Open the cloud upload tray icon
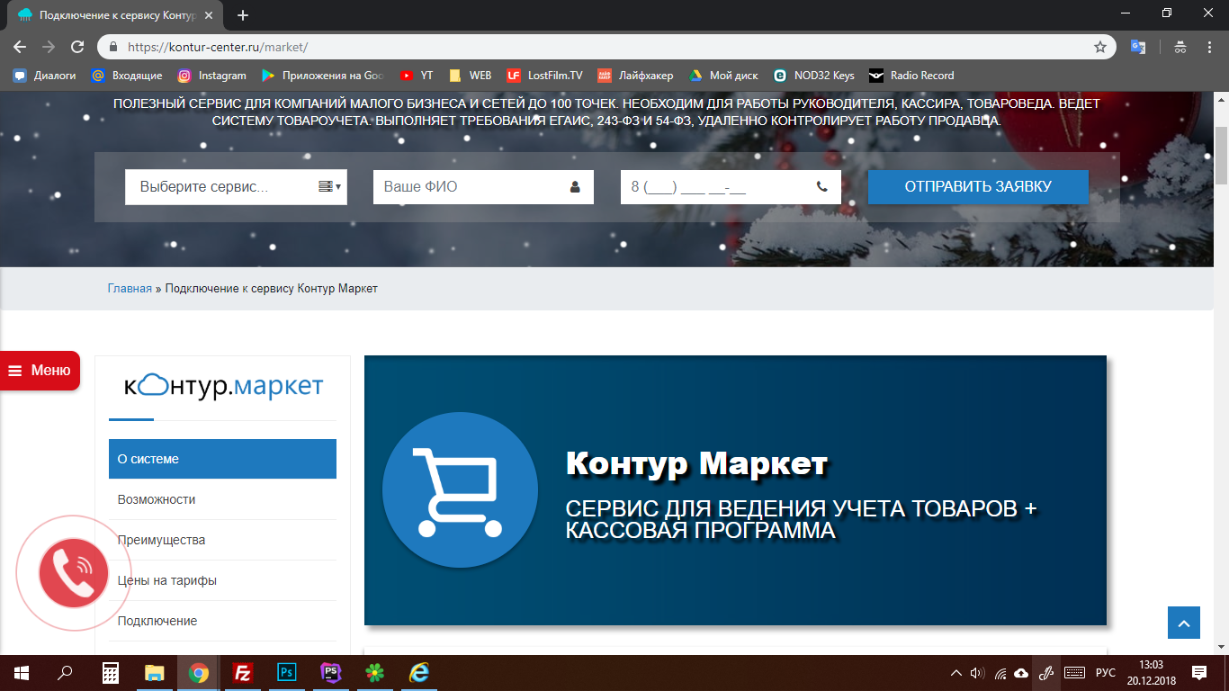 pyautogui.click(x=1021, y=673)
